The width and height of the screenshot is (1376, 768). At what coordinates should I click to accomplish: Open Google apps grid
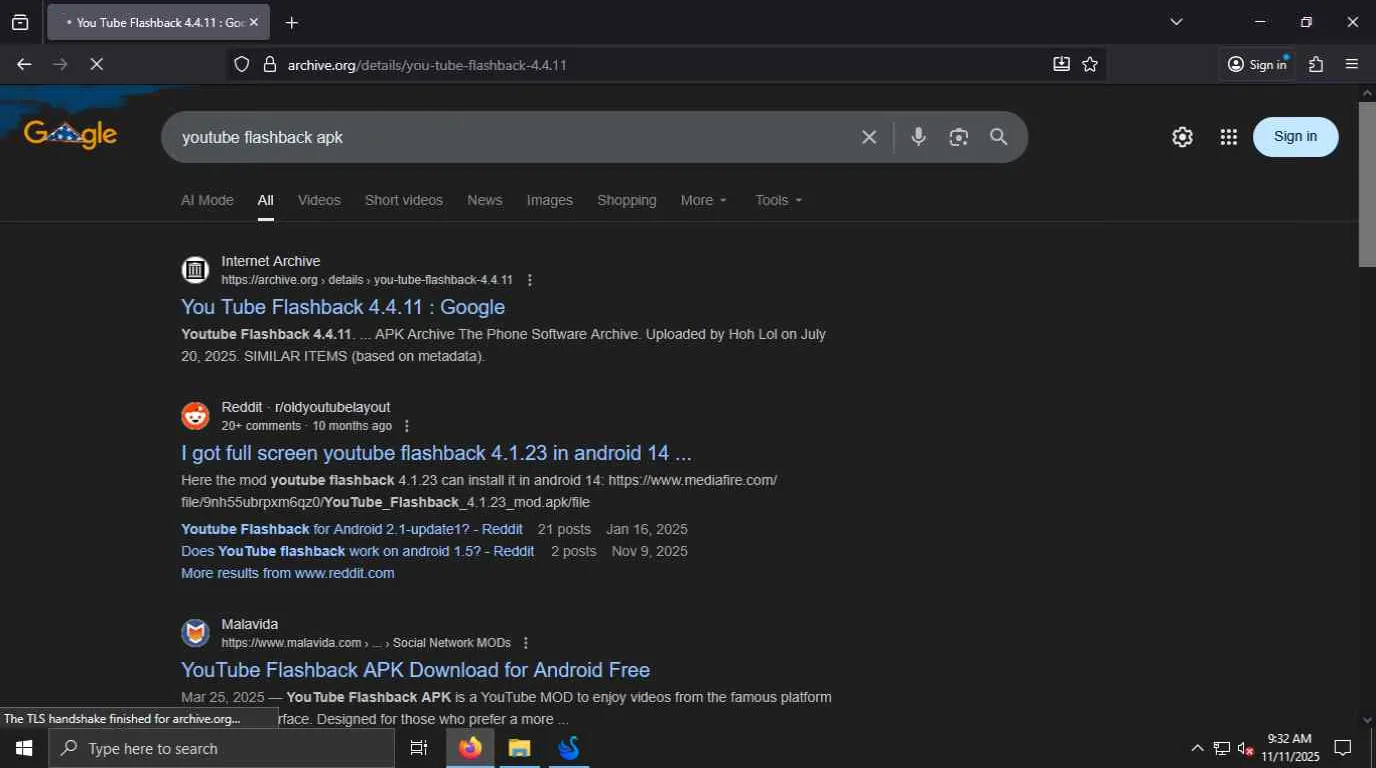(1229, 137)
